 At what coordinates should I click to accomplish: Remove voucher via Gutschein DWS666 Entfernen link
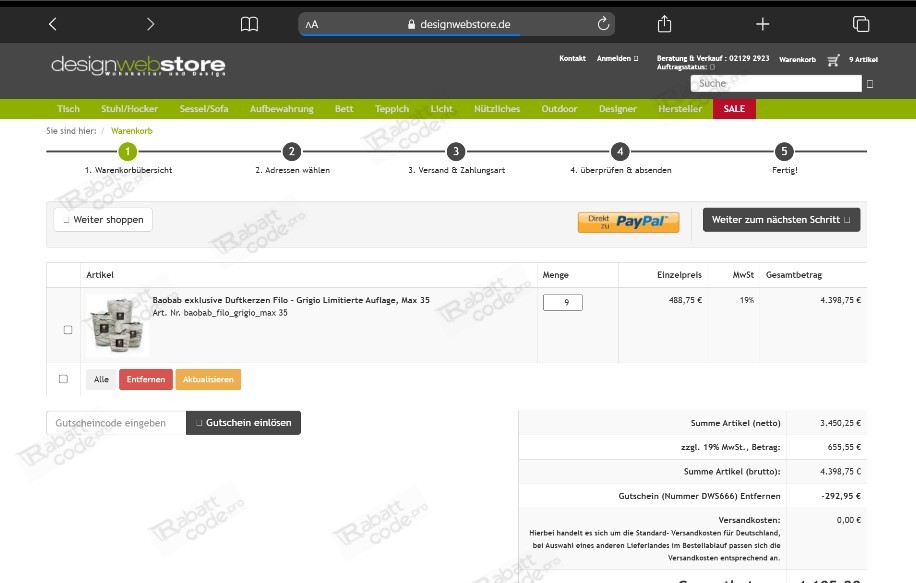(760, 496)
